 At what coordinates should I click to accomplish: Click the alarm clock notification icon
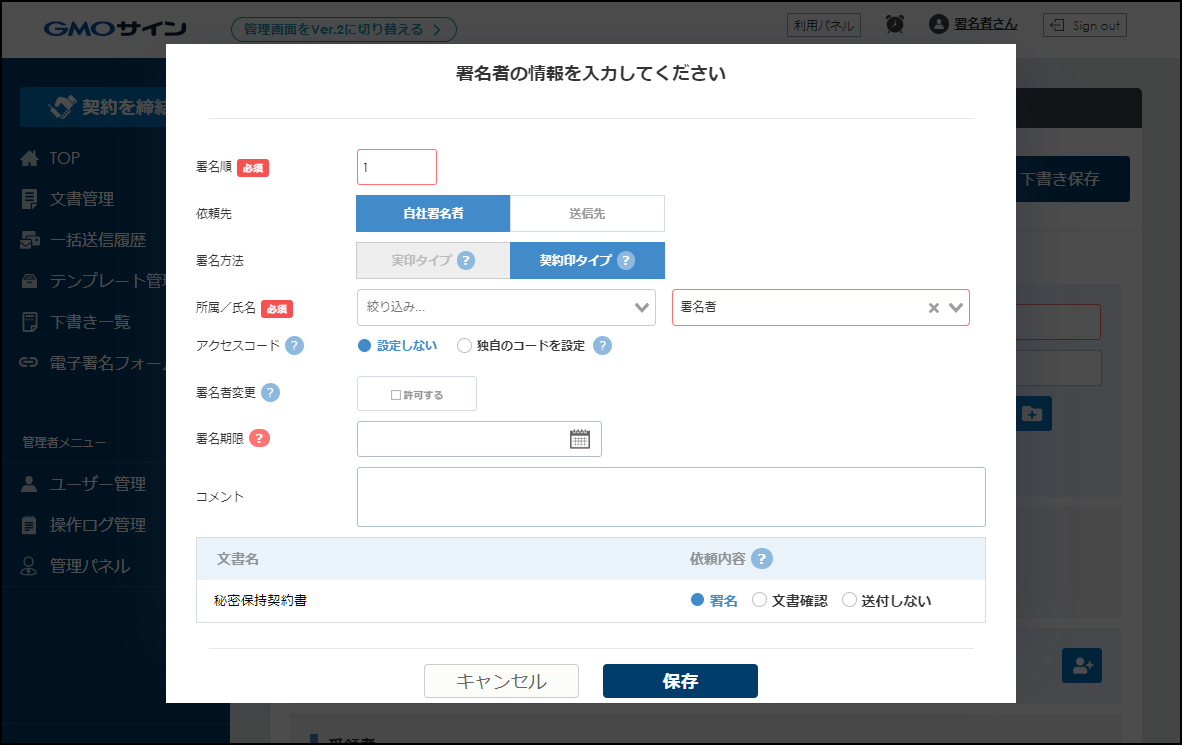point(895,25)
